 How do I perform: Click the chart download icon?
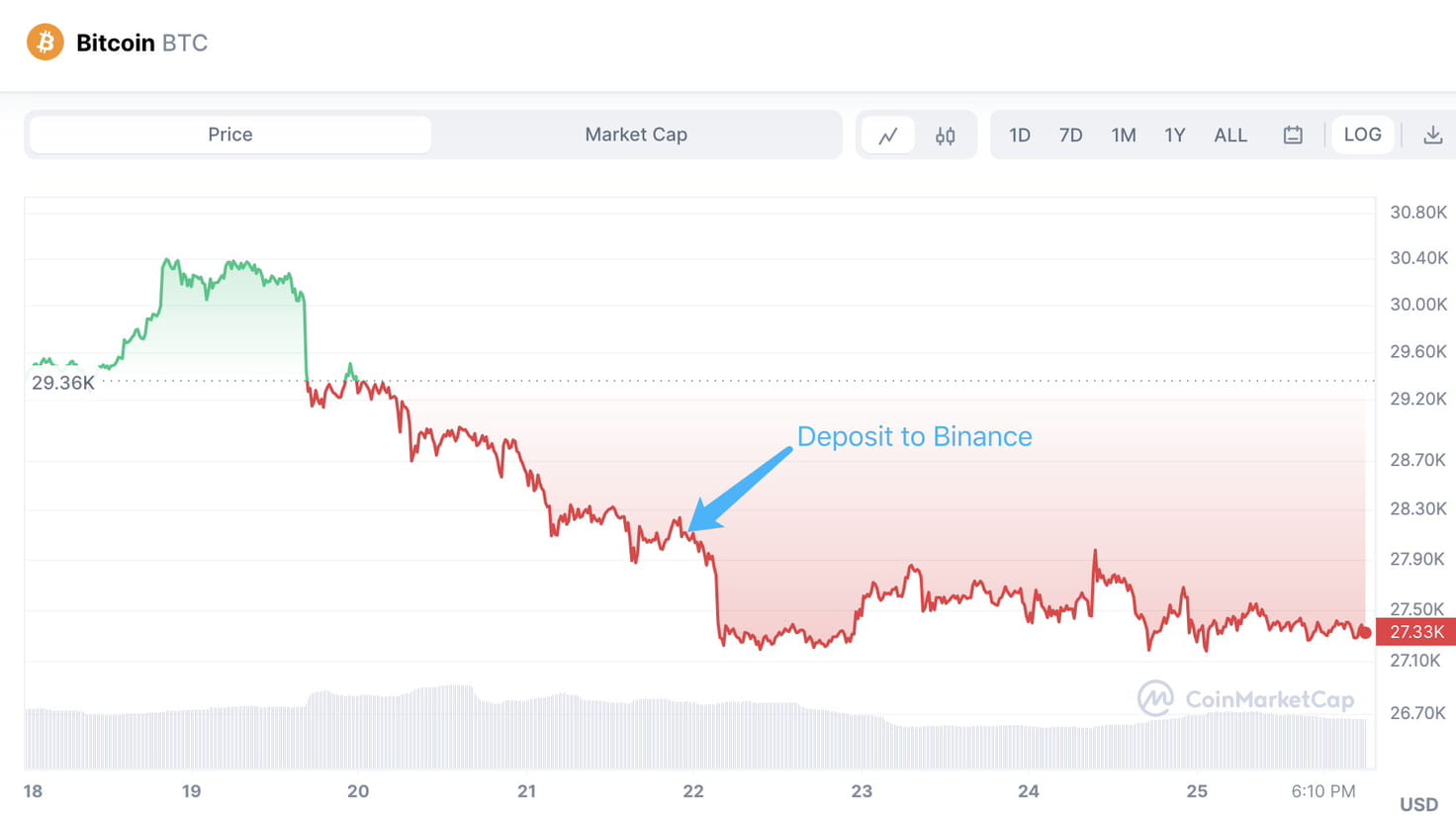point(1433,135)
